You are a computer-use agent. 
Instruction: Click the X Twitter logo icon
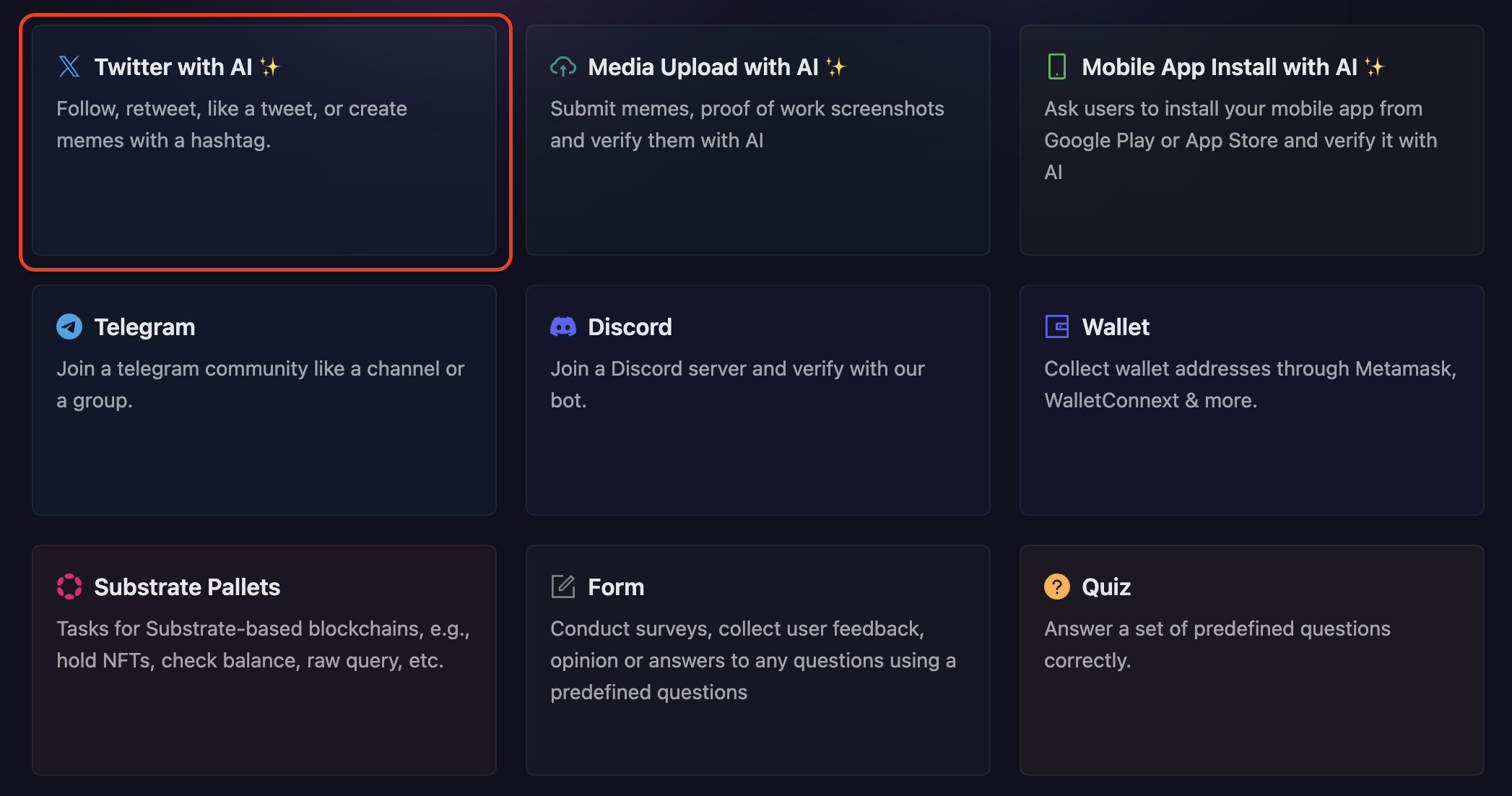[69, 66]
